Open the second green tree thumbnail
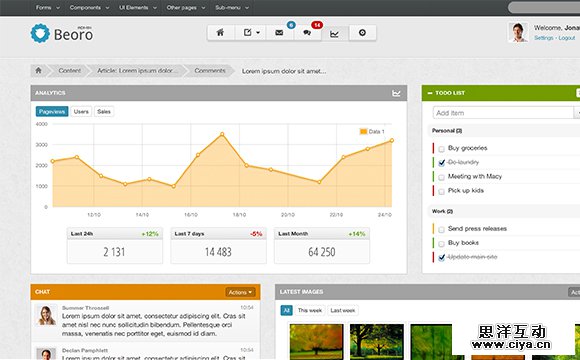This screenshot has width=580, height=360. 377,341
